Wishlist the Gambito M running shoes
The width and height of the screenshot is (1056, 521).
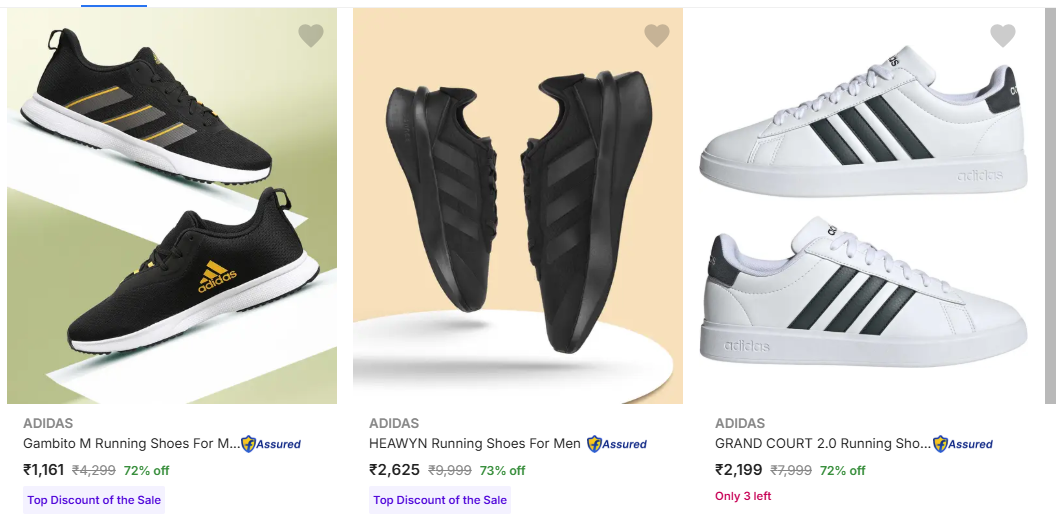pos(311,36)
